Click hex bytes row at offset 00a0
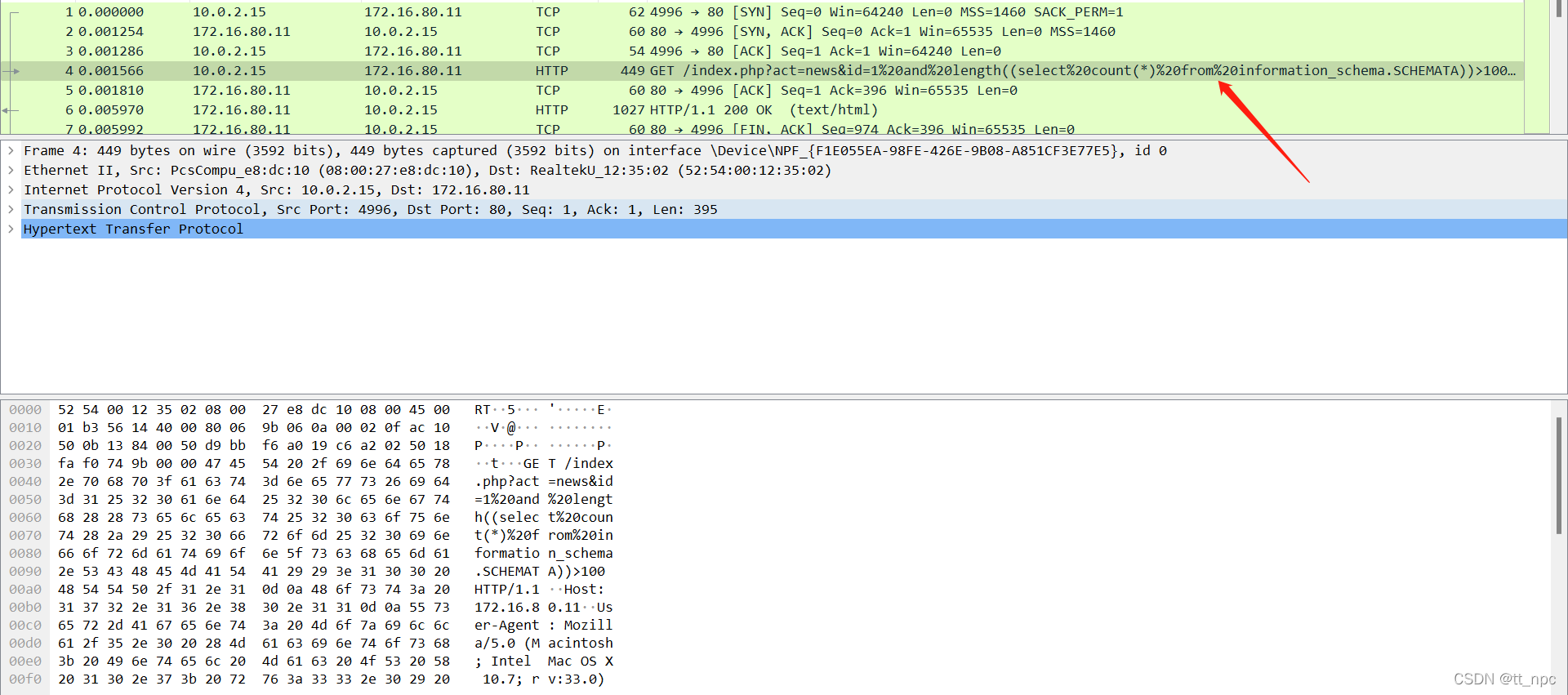1568x695 pixels. point(254,589)
